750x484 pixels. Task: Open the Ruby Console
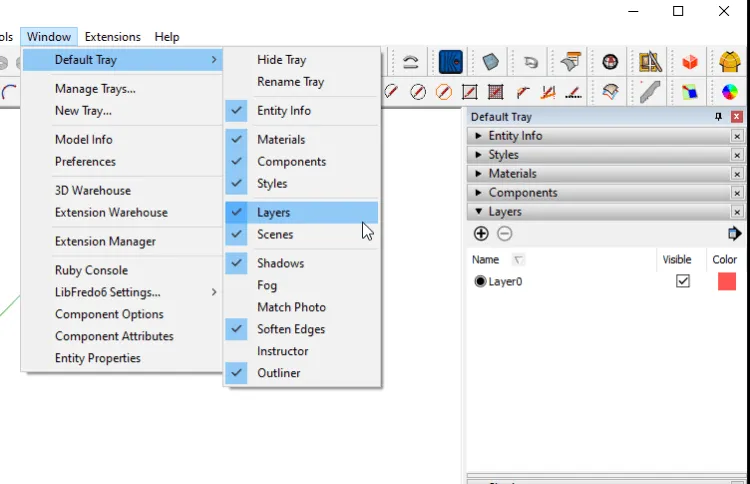click(x=122, y=270)
